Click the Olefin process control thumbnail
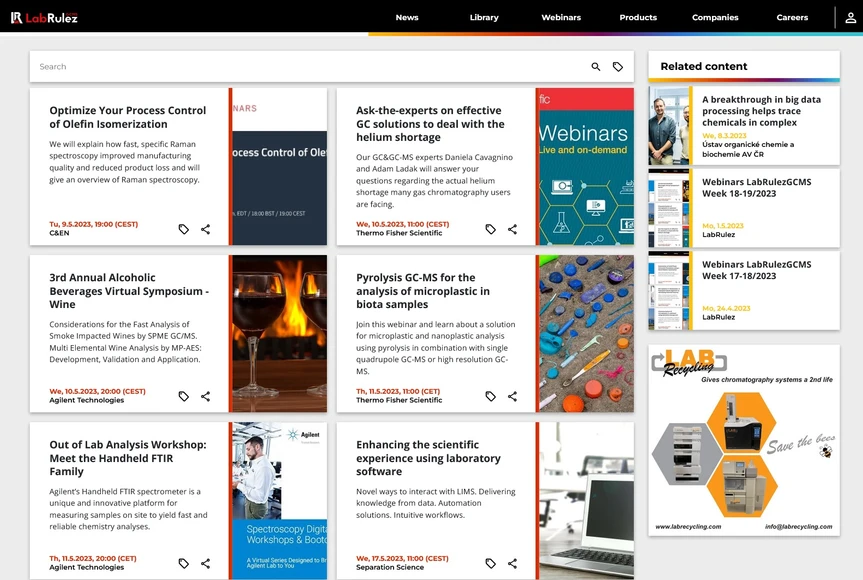Viewport: 863px width, 580px height. coord(279,167)
